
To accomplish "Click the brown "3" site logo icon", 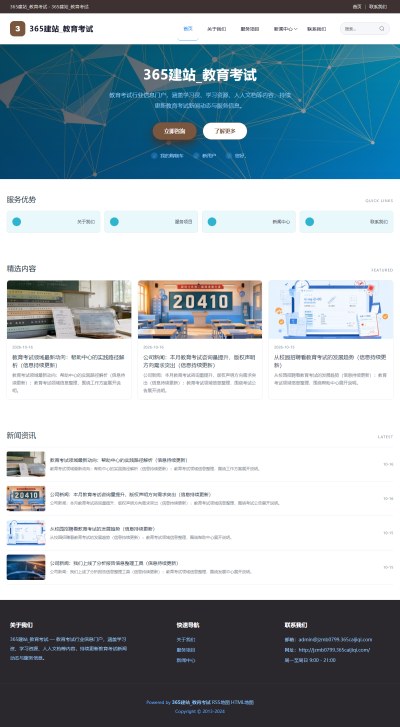I will [x=18, y=29].
